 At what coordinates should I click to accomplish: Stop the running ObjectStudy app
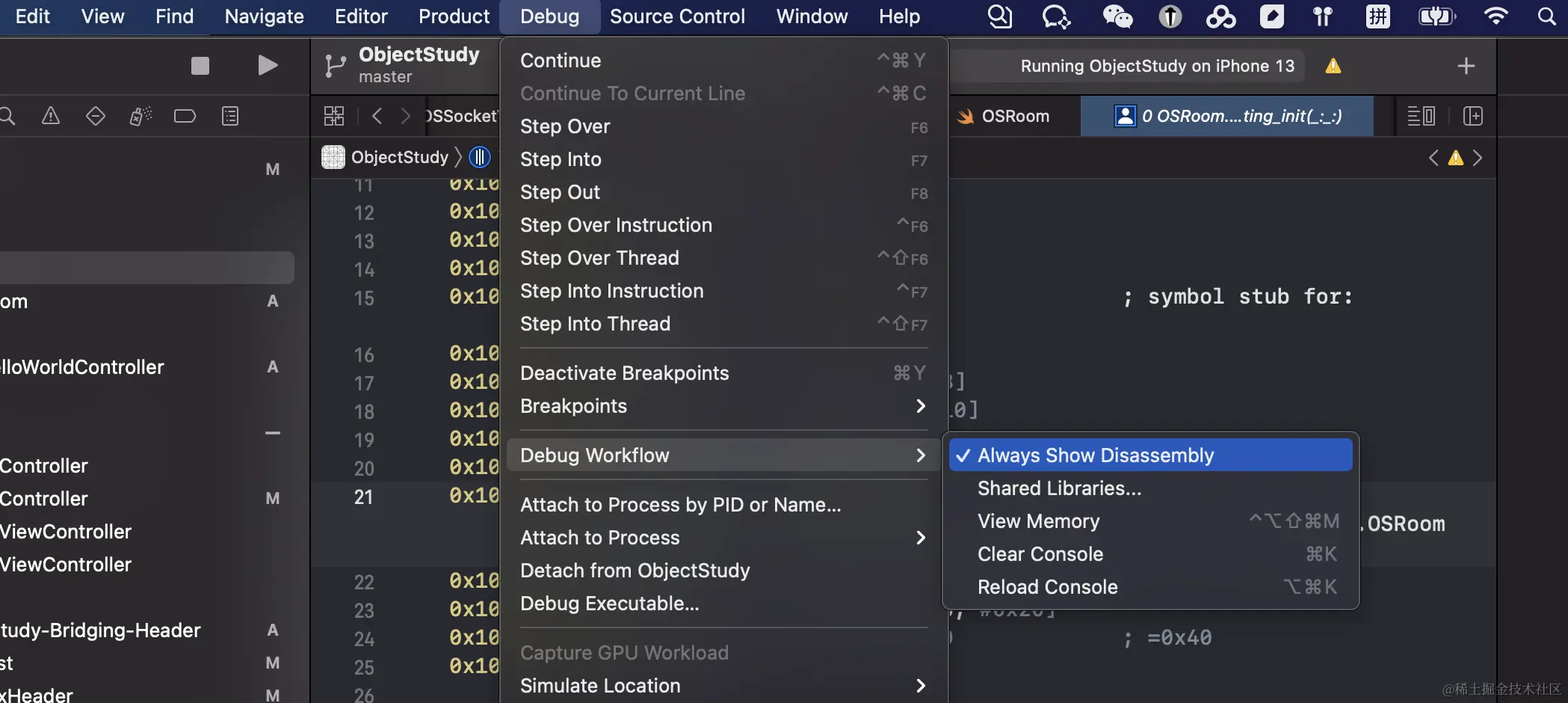coord(200,66)
